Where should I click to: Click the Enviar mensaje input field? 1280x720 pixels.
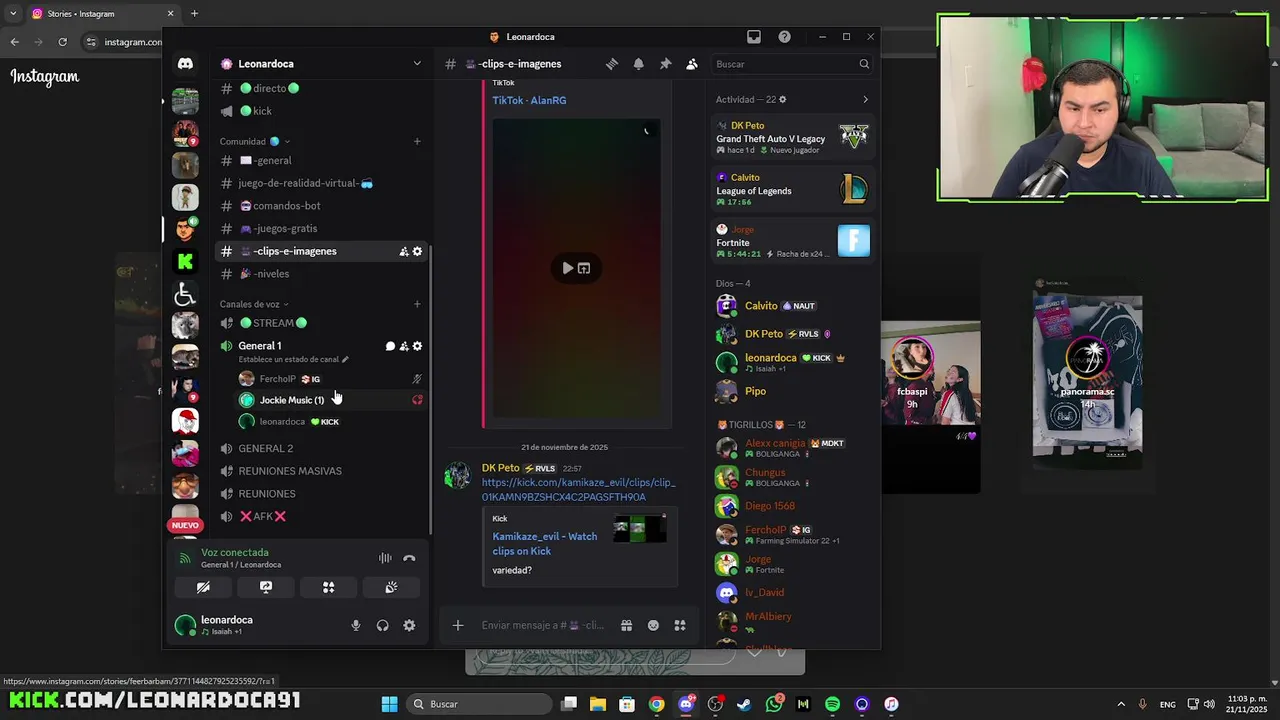[x=544, y=626]
